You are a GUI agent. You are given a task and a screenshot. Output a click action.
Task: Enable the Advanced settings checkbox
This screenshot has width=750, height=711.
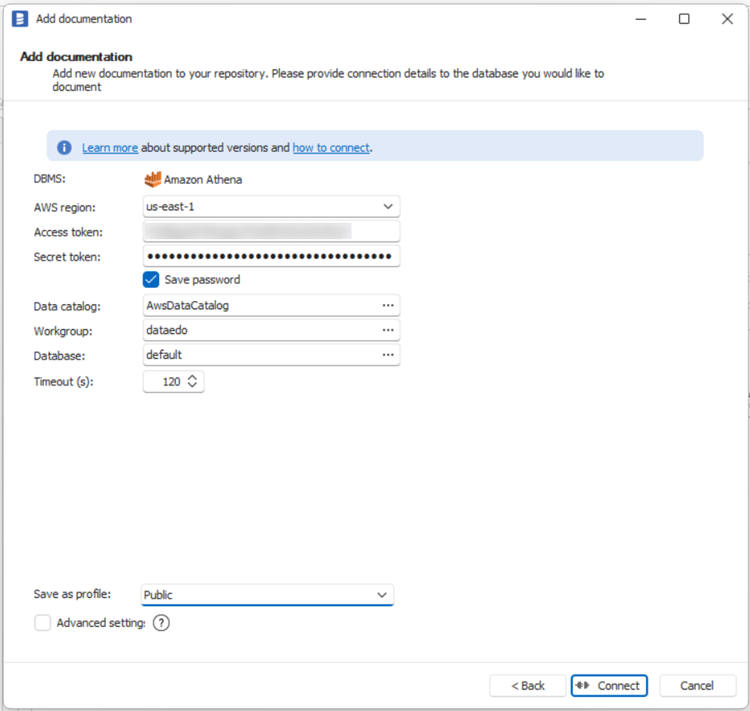(43, 623)
